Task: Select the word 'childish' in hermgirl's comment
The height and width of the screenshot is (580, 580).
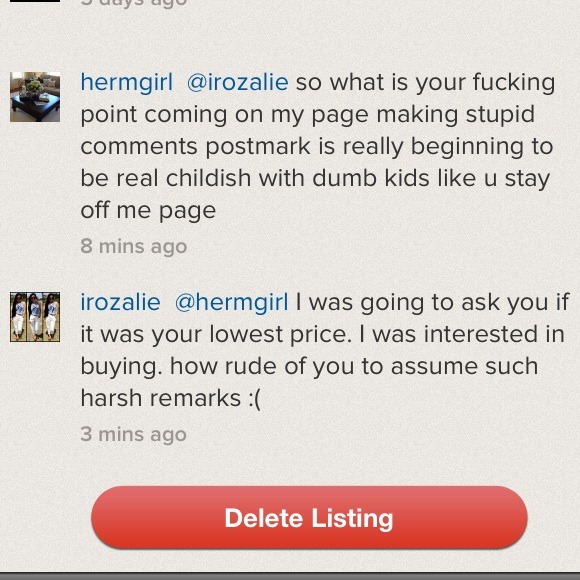Action: (x=208, y=178)
